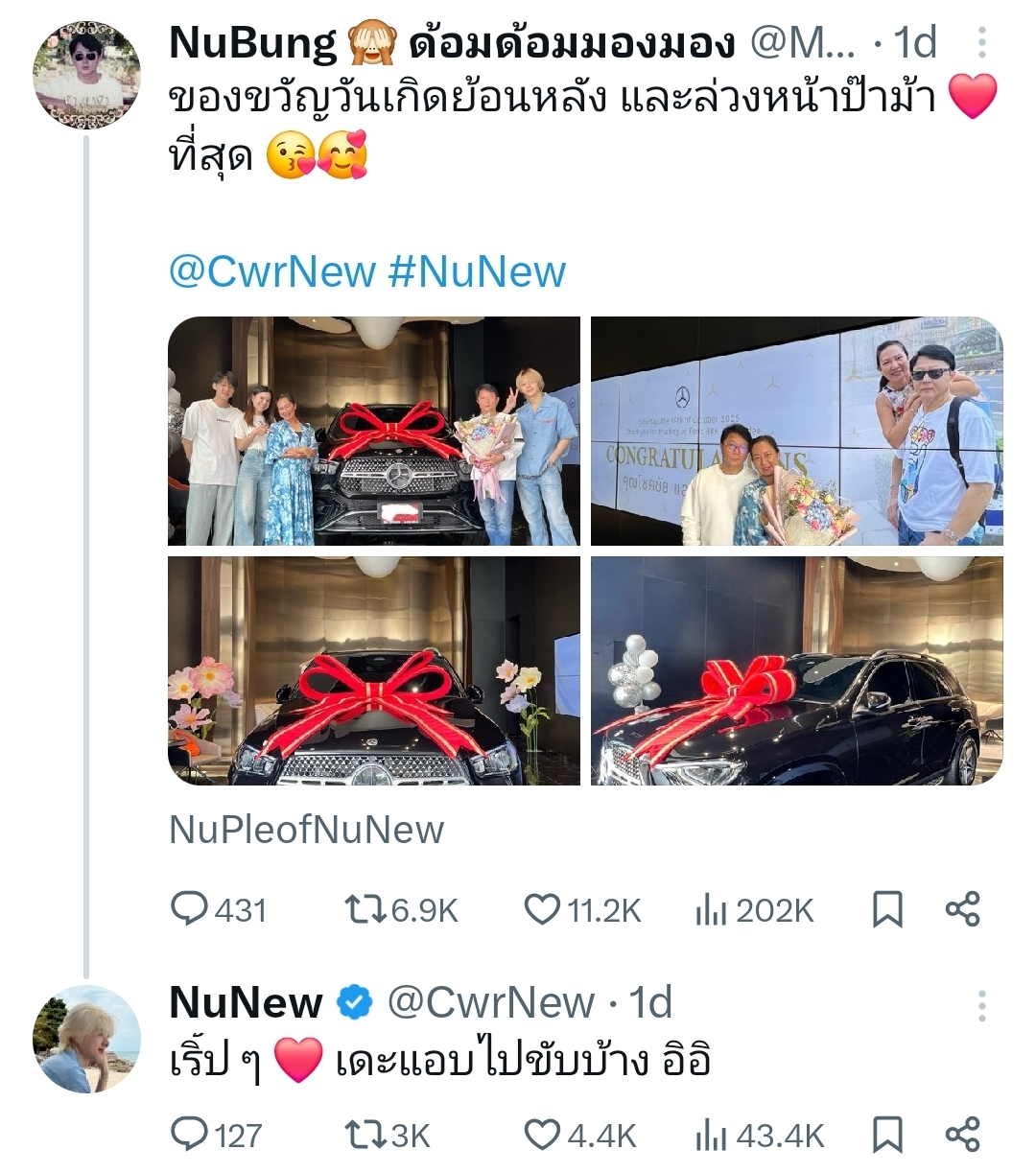Open the @CwrNew mention link
Screen dimensions: 1036x1173
[x=271, y=272]
